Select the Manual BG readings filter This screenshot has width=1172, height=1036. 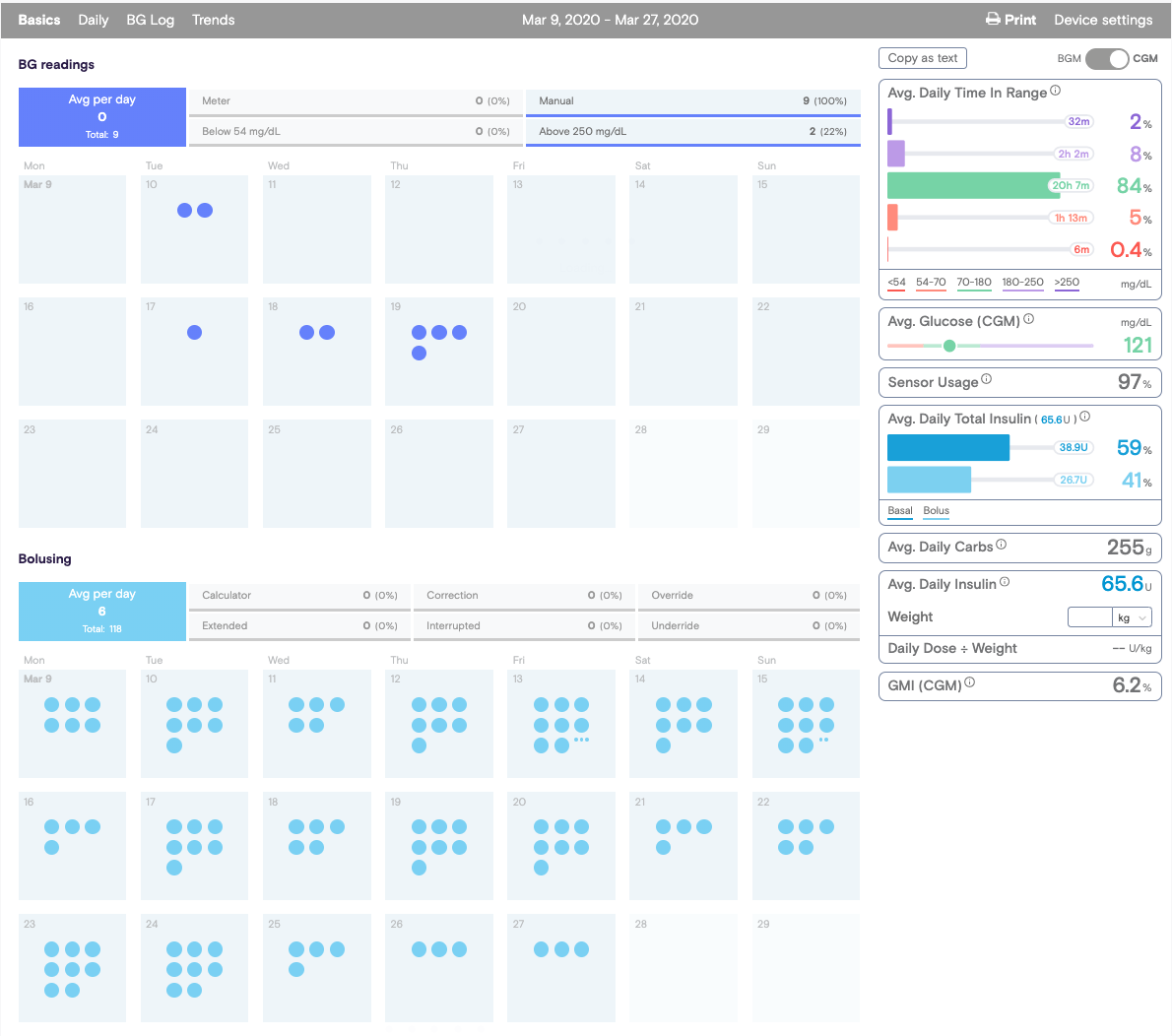[x=692, y=101]
